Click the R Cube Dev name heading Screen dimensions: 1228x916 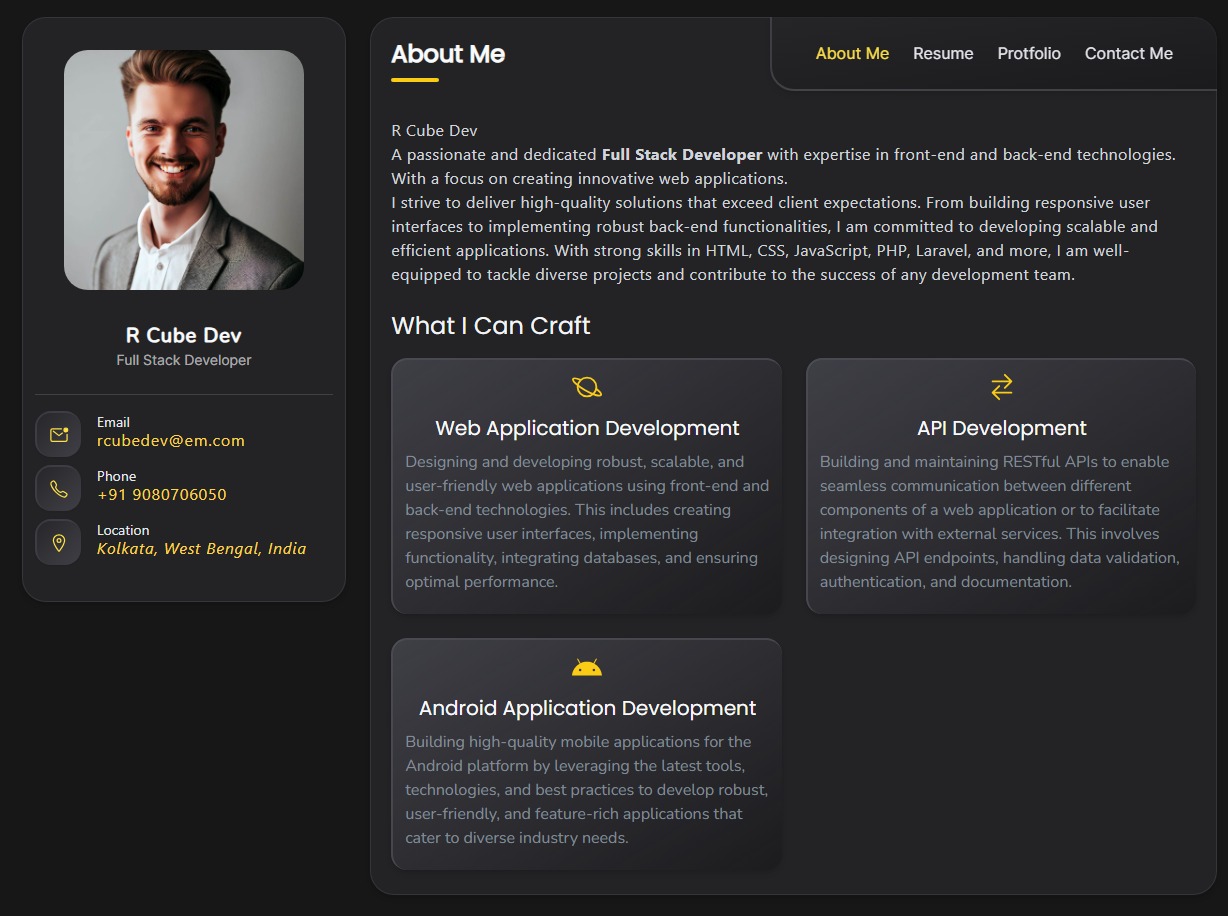(183, 335)
